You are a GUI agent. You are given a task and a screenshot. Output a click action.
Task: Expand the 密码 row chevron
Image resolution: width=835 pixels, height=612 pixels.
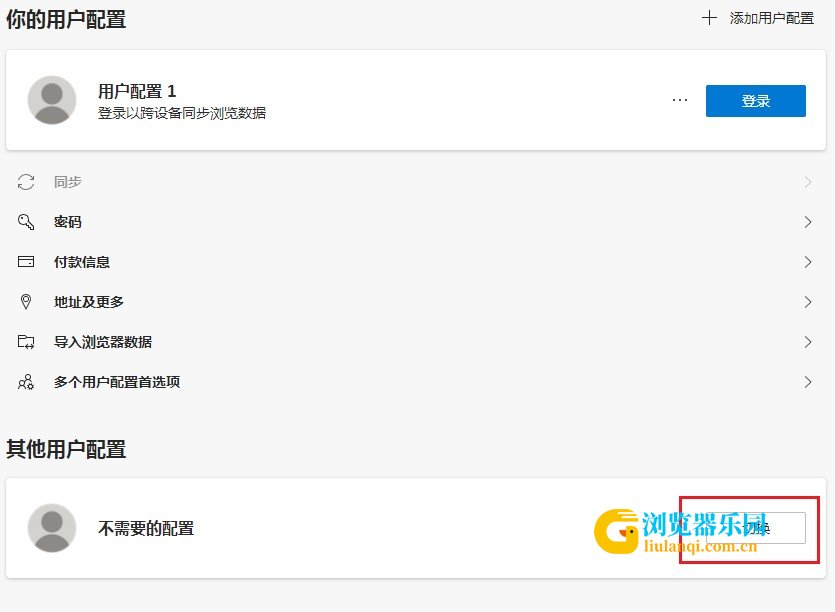808,222
